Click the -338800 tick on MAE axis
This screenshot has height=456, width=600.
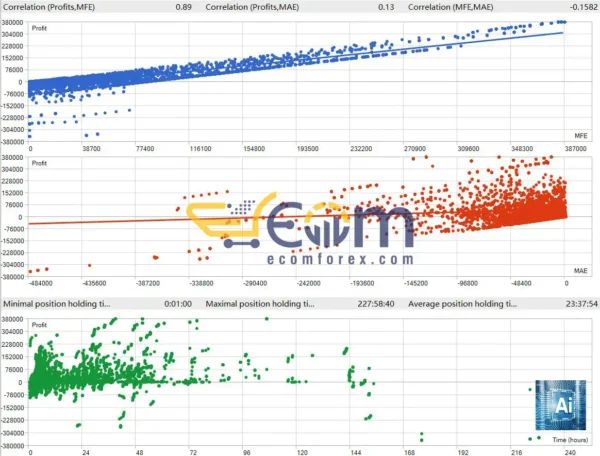coord(201,283)
